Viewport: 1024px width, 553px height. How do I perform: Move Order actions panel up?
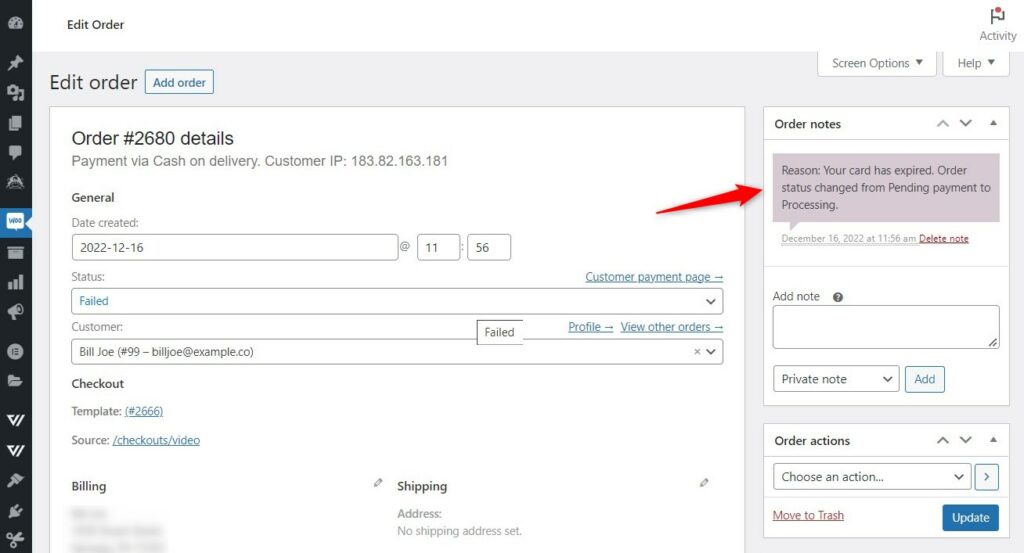pyautogui.click(x=942, y=440)
